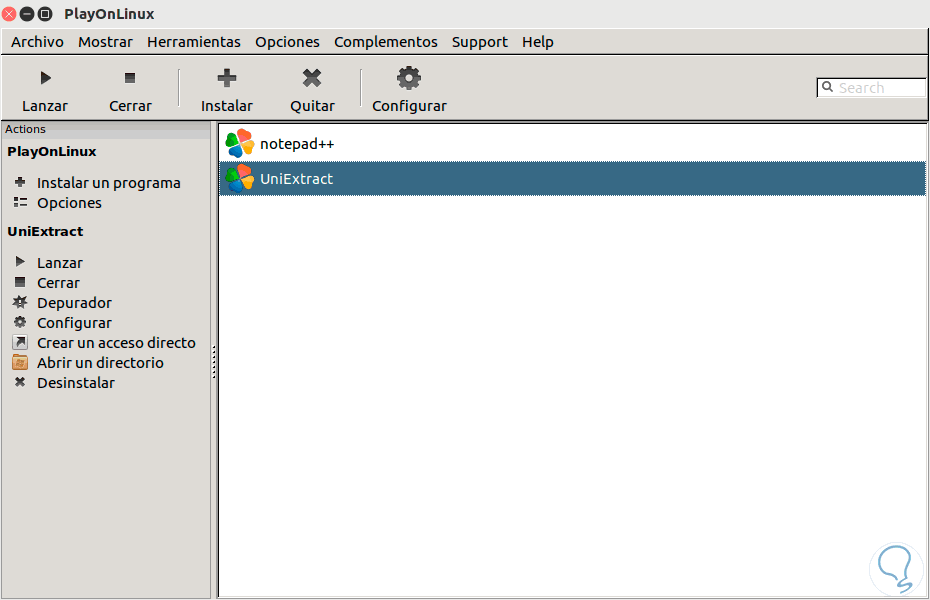This screenshot has width=930, height=600.
Task: Click Configurar link under UniExtract
Action: tap(74, 323)
